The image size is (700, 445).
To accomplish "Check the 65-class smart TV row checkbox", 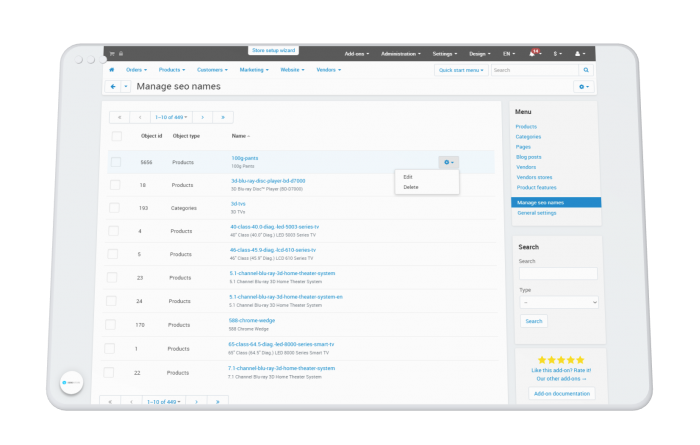I will point(109,349).
